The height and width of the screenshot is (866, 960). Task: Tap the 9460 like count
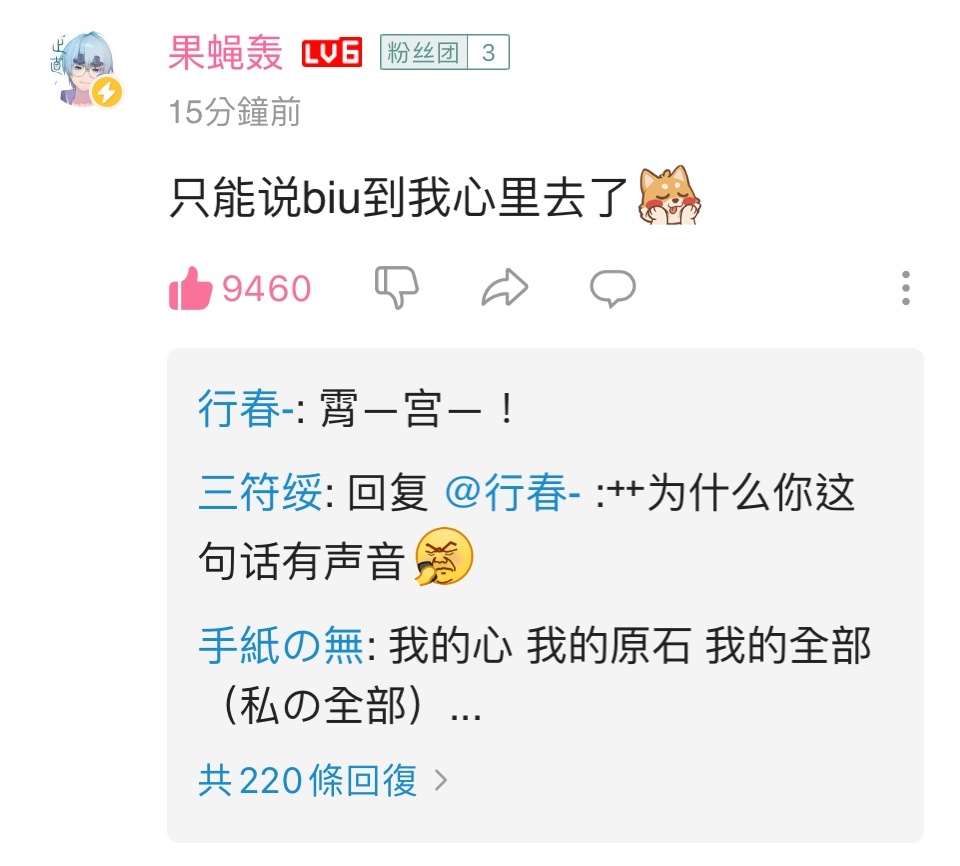tap(267, 288)
